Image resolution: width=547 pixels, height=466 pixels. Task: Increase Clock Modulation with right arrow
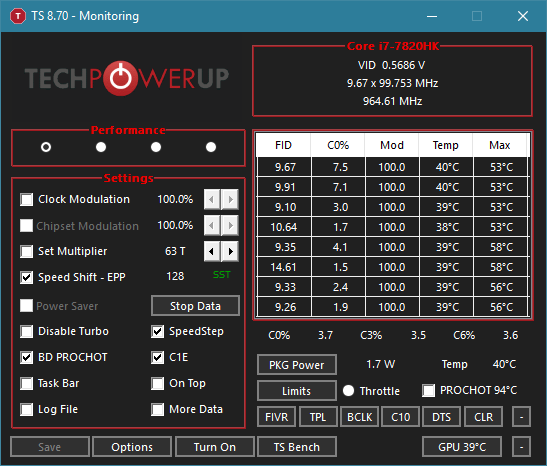(230, 200)
